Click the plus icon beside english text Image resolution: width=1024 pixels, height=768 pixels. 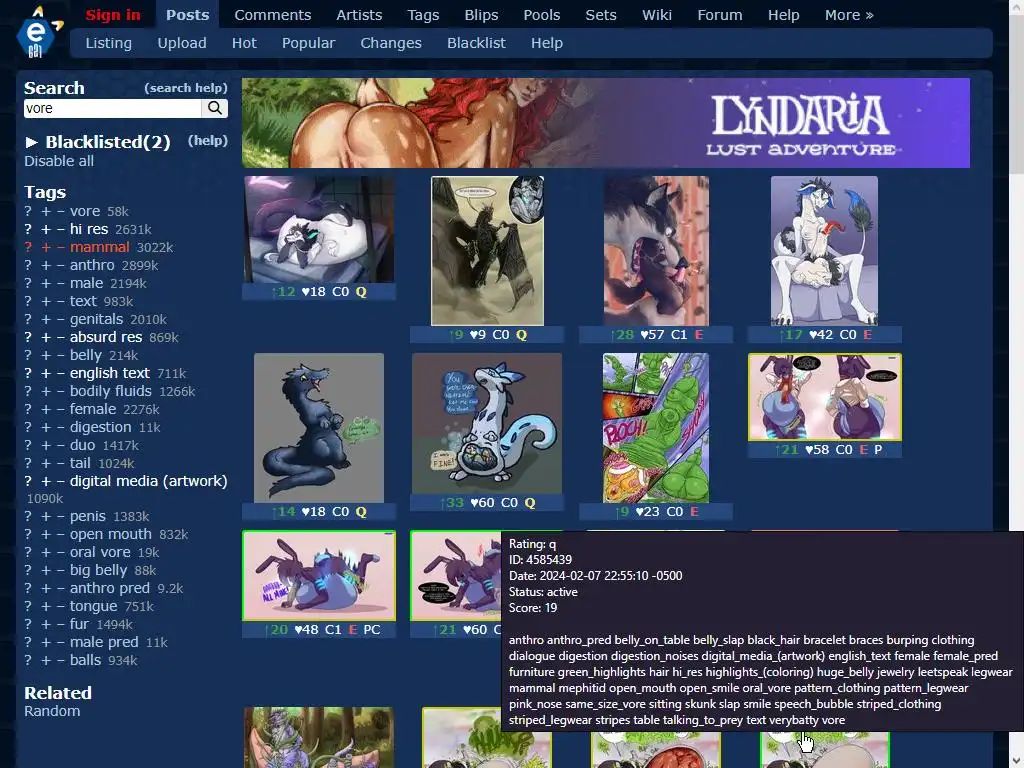46,373
